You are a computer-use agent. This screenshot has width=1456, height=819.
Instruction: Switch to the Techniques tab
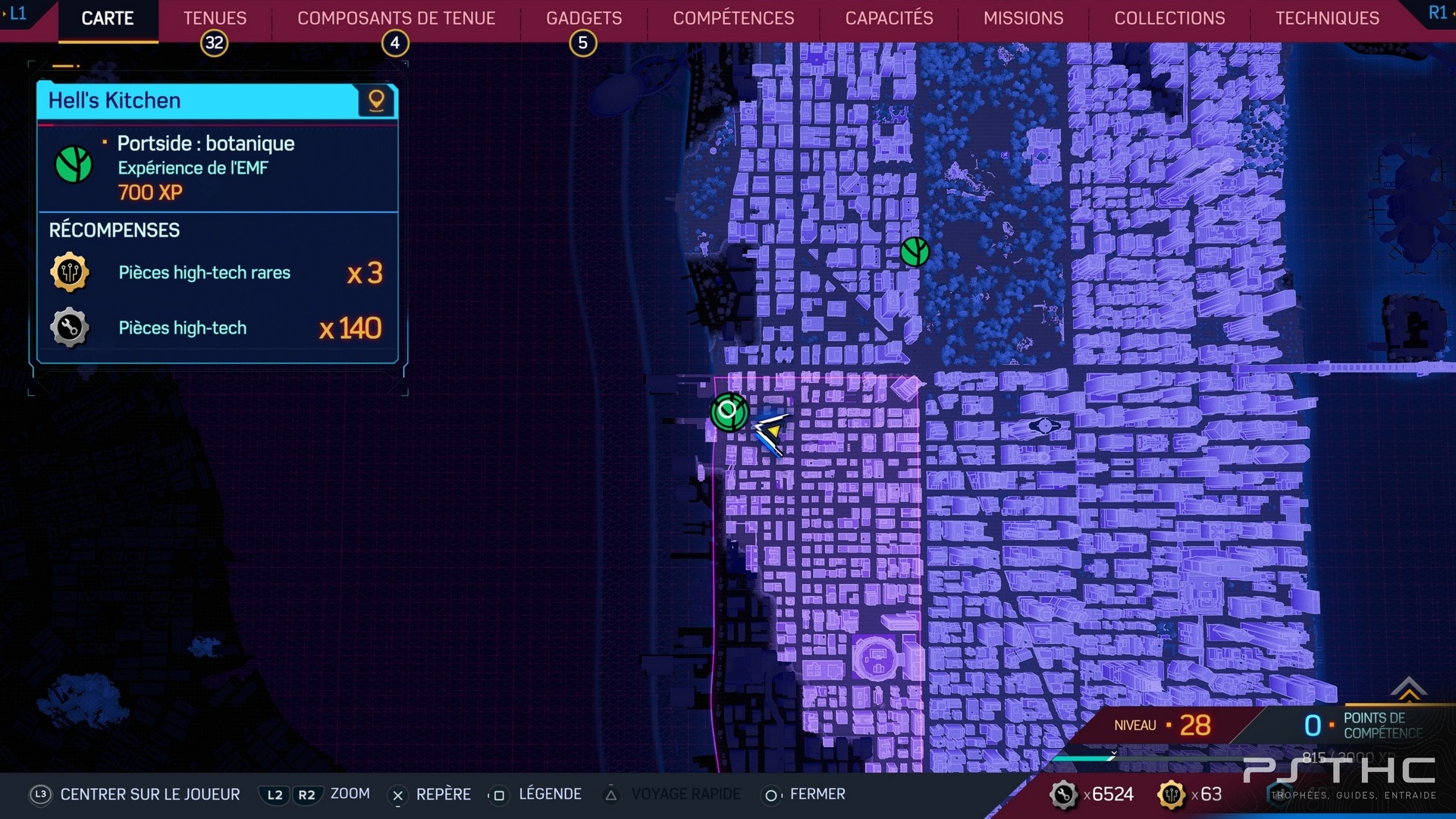coord(1327,18)
